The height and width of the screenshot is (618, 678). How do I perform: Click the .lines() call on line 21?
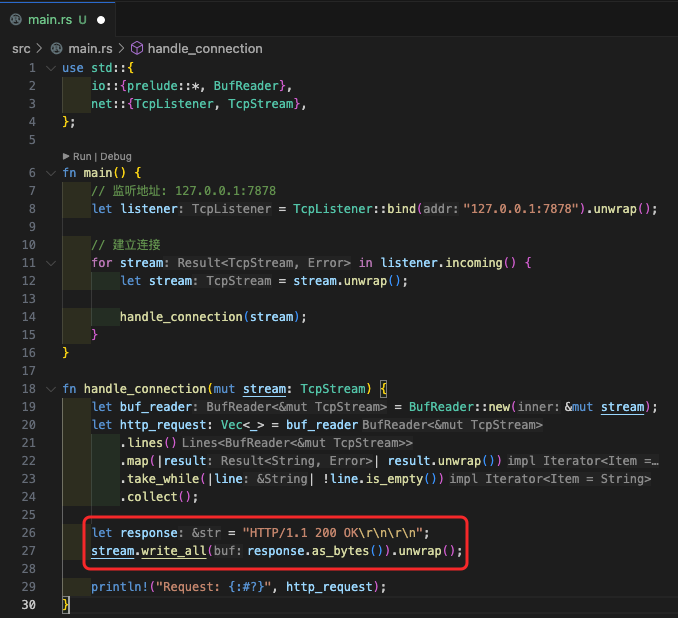tap(148, 443)
